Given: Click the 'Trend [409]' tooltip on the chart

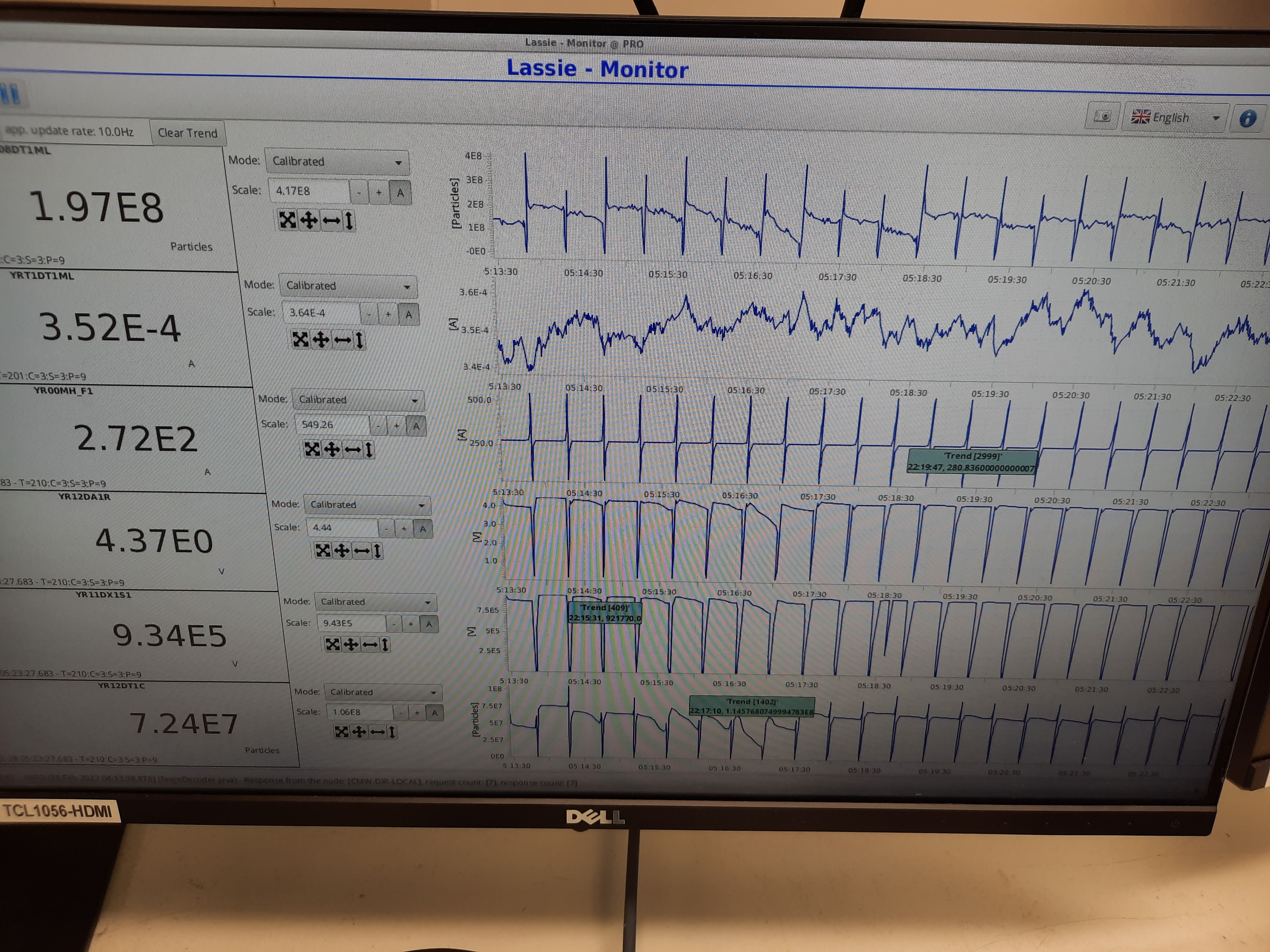Looking at the screenshot, I should [x=605, y=613].
